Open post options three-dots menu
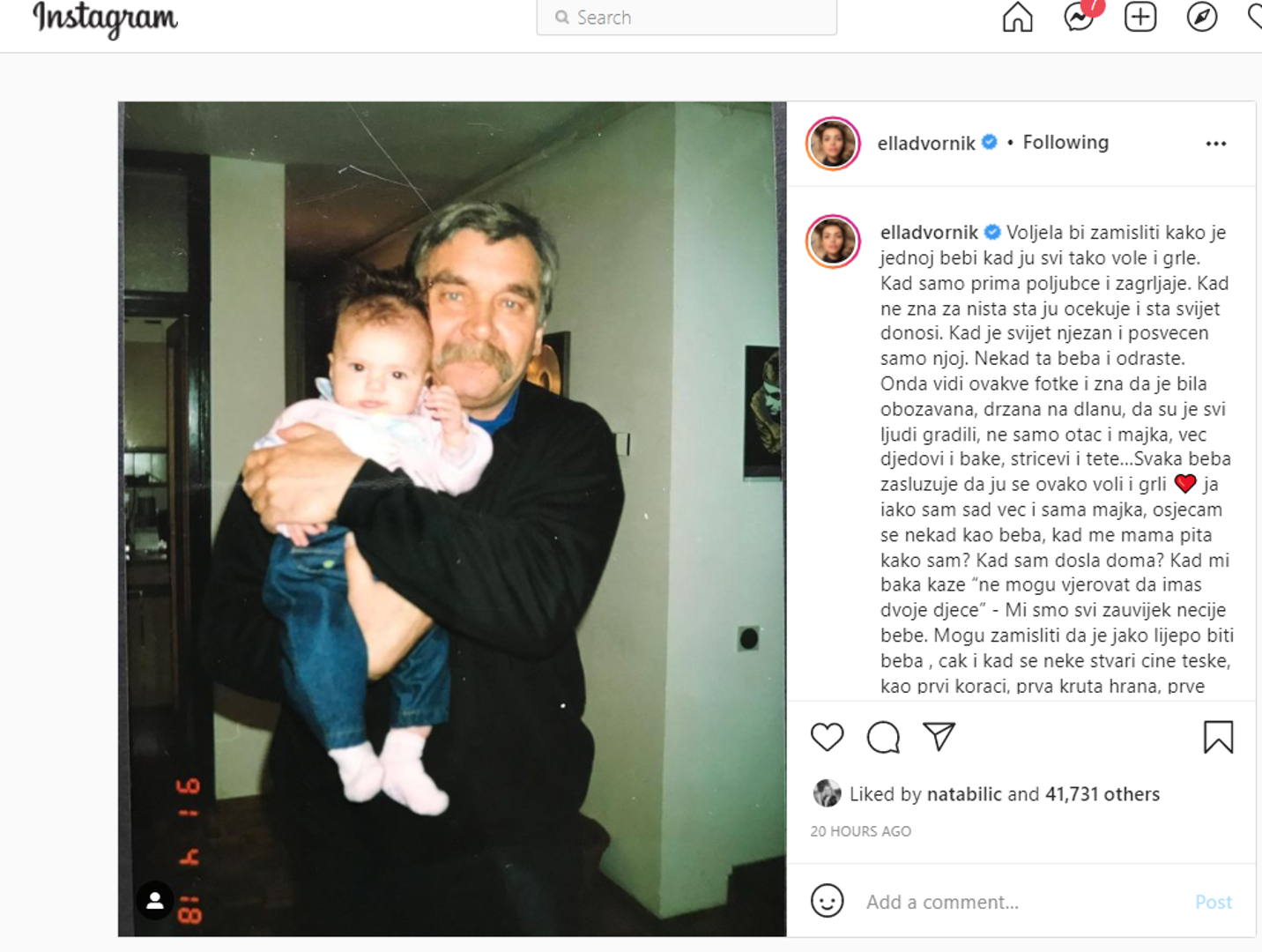Image resolution: width=1262 pixels, height=952 pixels. click(x=1216, y=144)
